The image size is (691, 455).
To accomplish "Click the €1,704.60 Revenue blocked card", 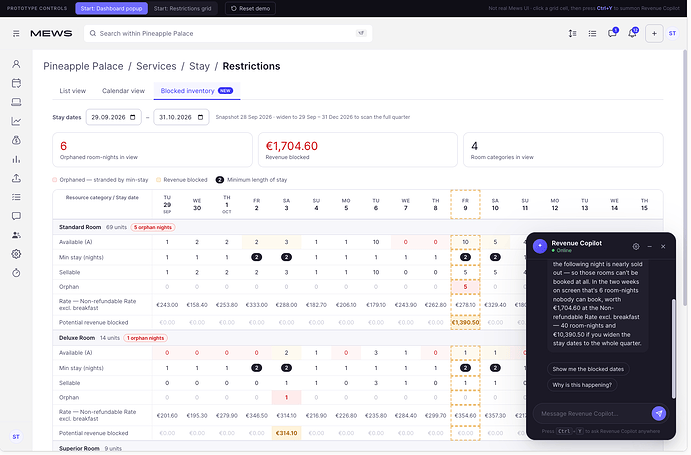I will (x=357, y=150).
